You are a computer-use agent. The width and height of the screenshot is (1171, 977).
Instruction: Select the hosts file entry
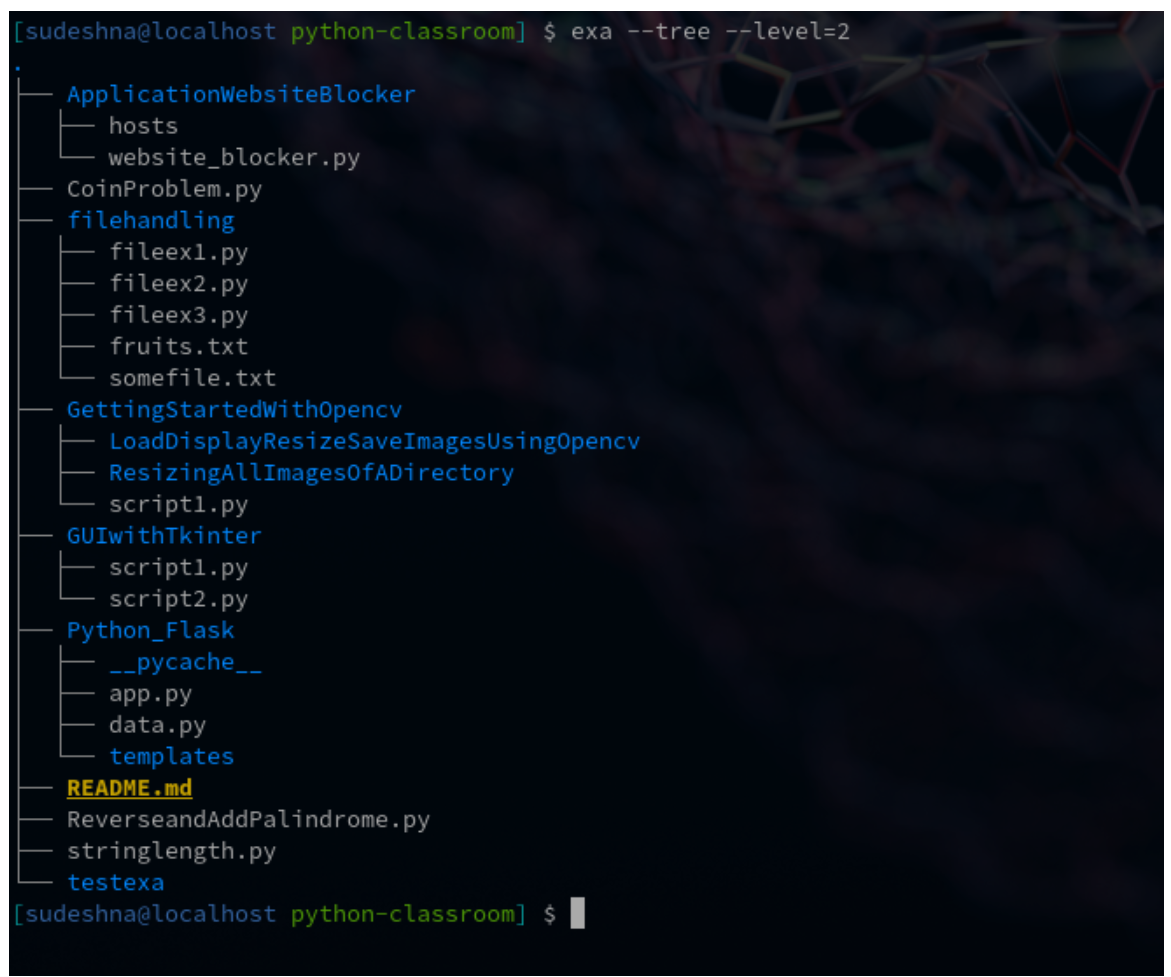[x=143, y=126]
